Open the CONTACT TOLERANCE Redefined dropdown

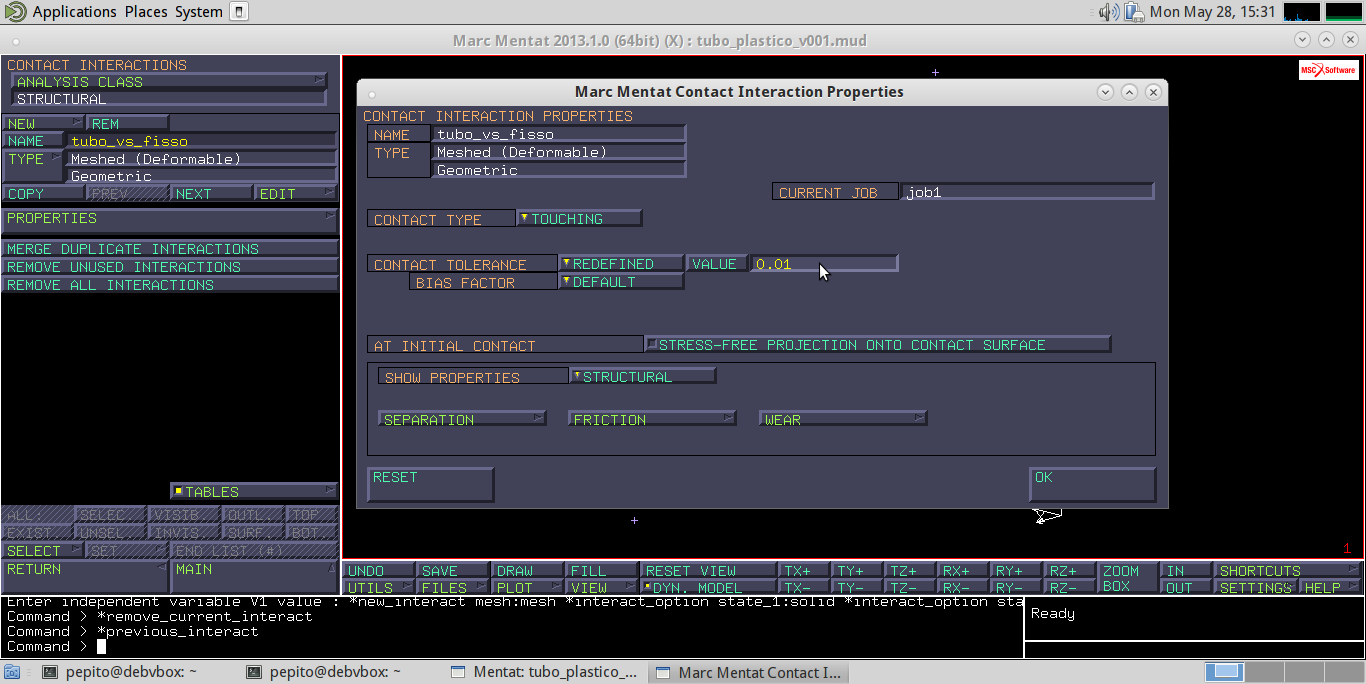pos(620,263)
